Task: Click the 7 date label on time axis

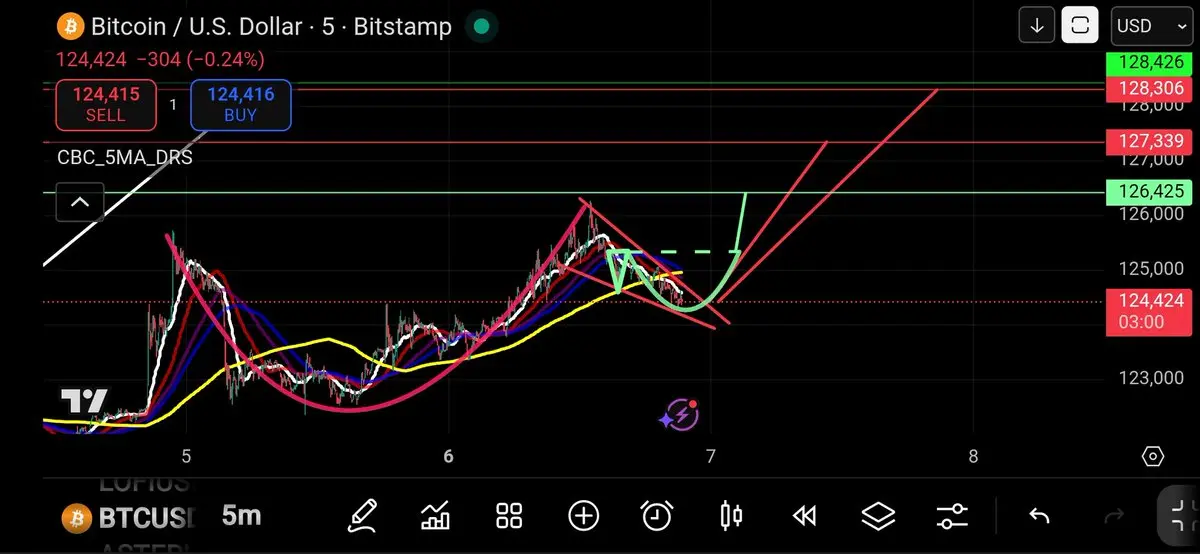Action: 711,457
